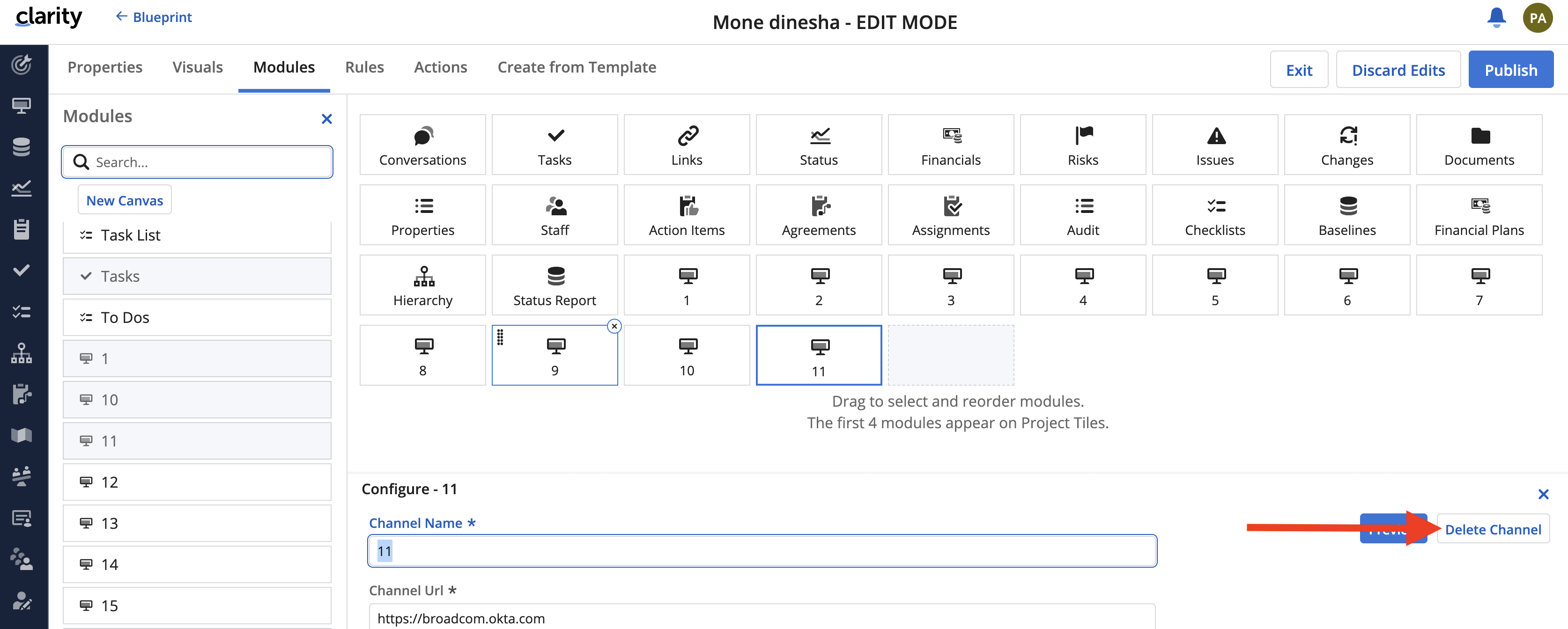Select the To Dos item in module list
This screenshot has height=629, width=1568.
point(197,317)
